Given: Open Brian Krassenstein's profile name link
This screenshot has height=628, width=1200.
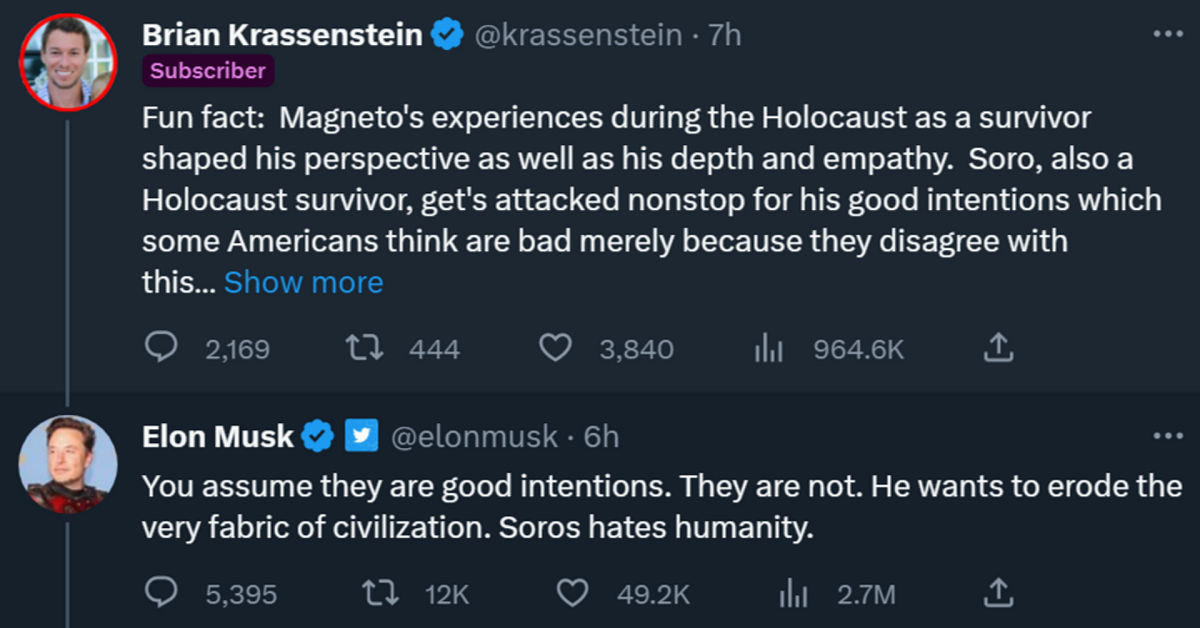Looking at the screenshot, I should click(x=282, y=35).
